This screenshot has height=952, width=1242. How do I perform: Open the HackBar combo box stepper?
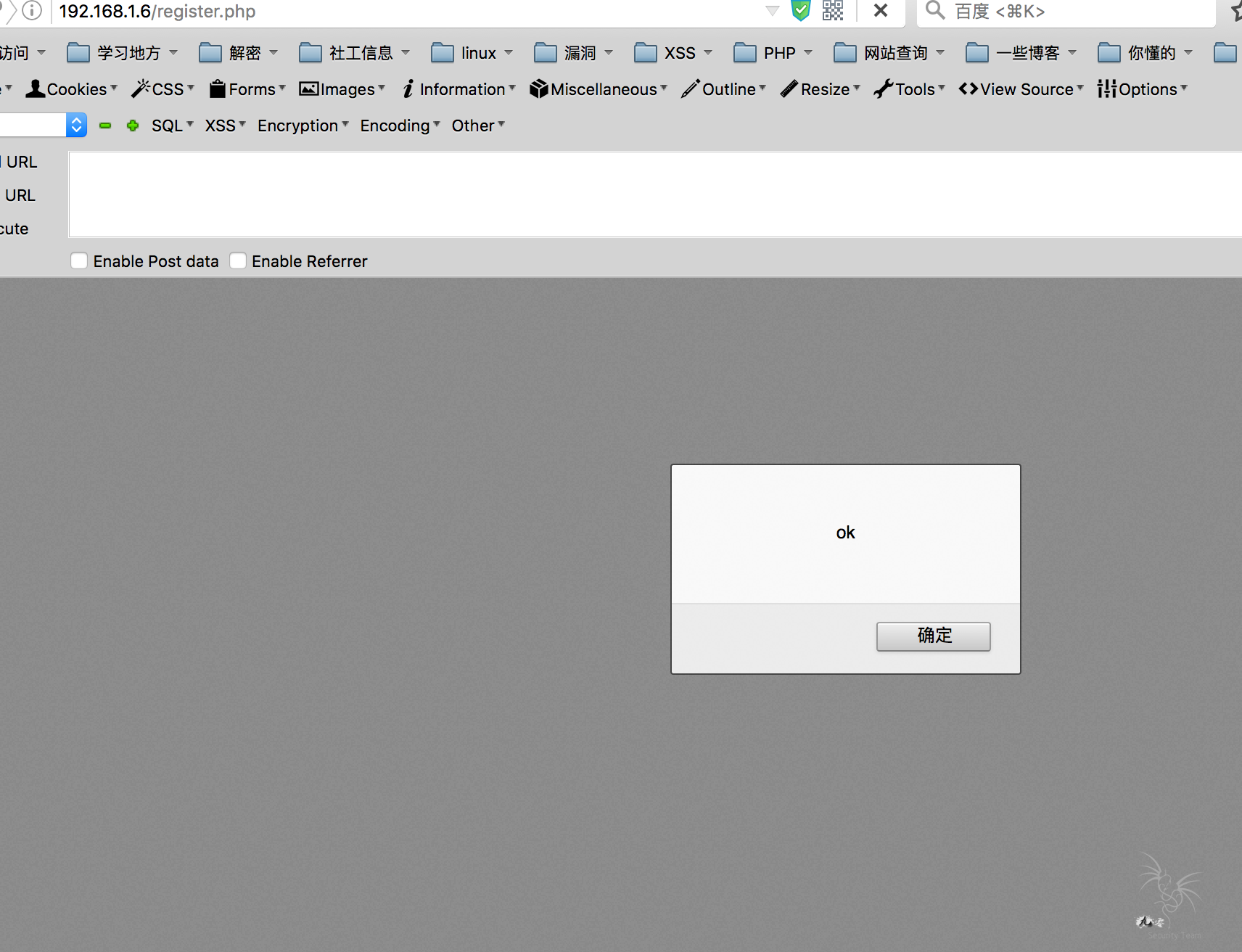coord(76,126)
